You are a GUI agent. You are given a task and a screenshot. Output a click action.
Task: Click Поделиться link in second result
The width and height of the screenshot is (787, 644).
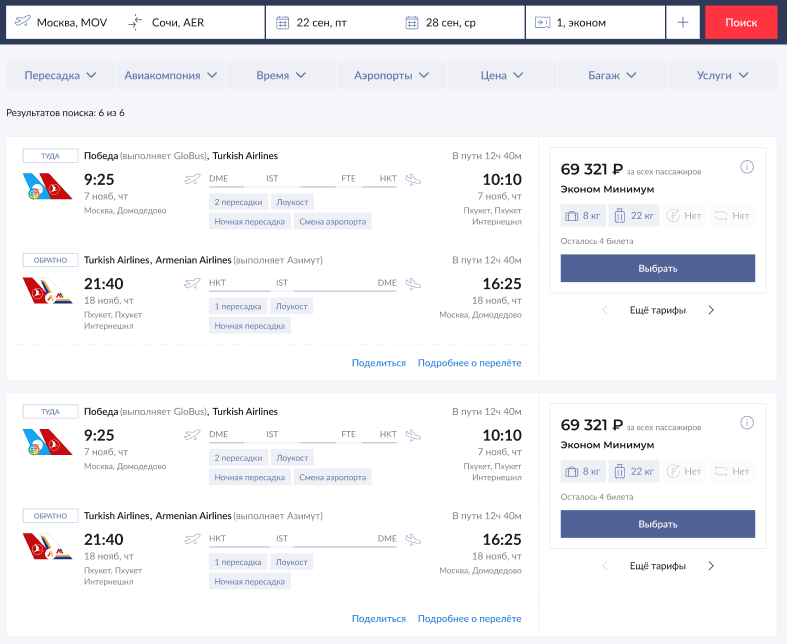[379, 619]
